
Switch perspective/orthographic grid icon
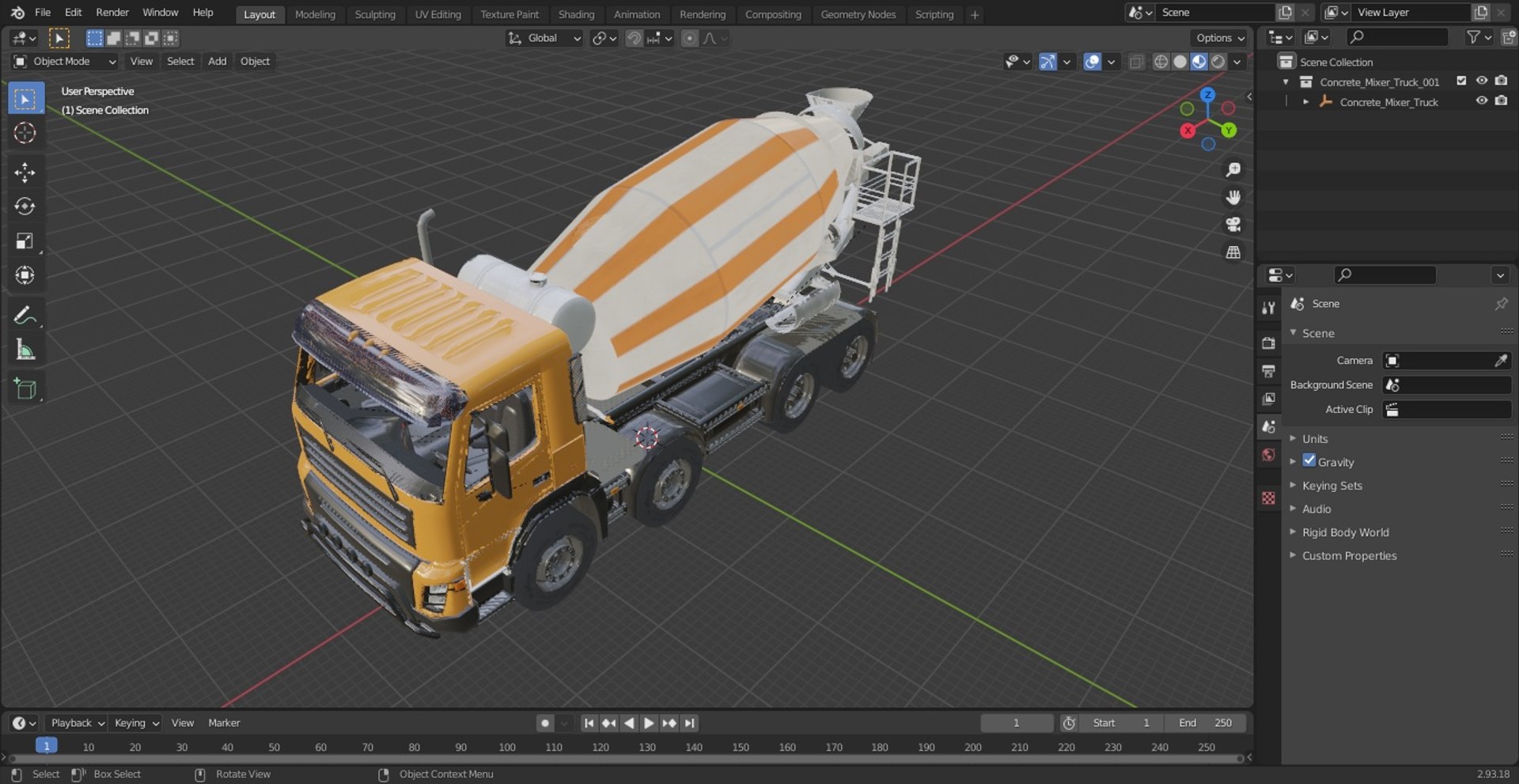(1233, 252)
